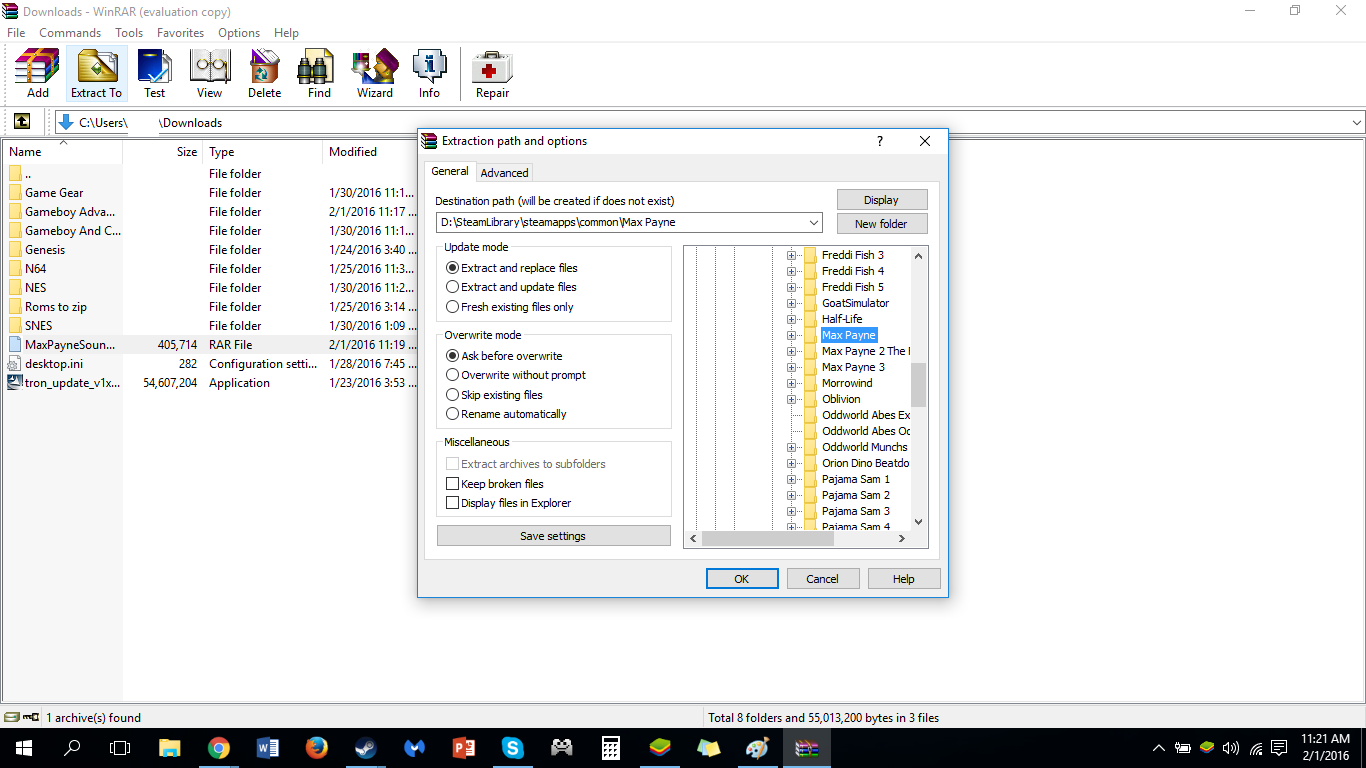This screenshot has width=1366, height=768.
Task: Expand the Max Payne tree node
Action: point(791,335)
